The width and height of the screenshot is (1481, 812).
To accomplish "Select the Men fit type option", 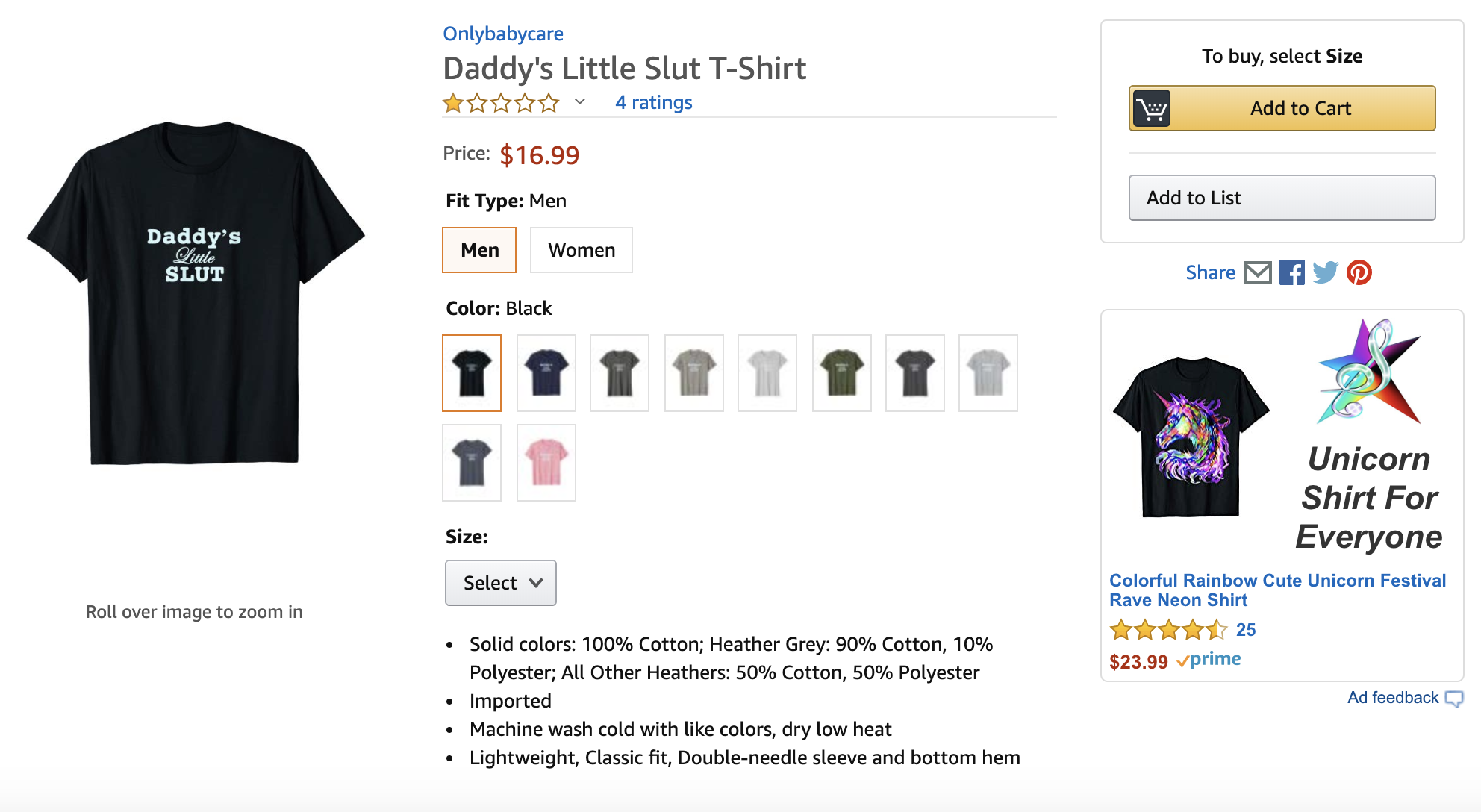I will (x=479, y=250).
